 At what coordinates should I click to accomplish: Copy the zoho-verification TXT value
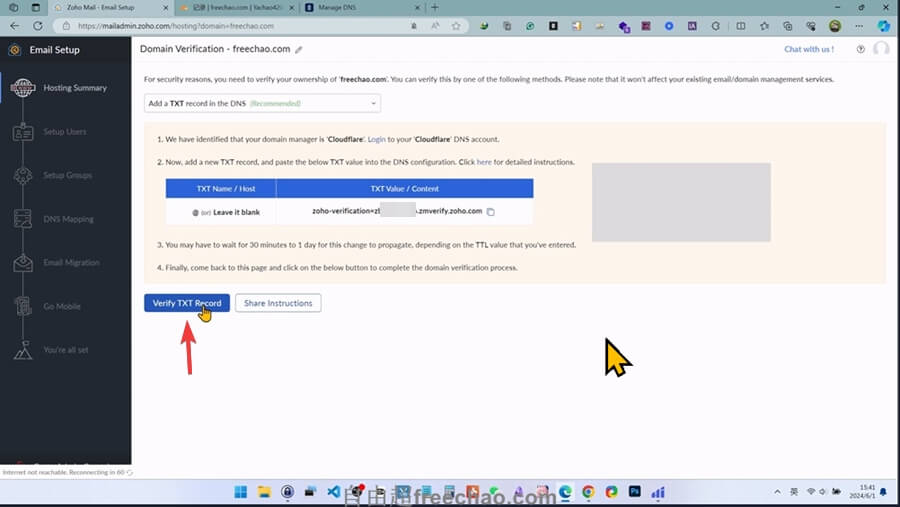491,212
